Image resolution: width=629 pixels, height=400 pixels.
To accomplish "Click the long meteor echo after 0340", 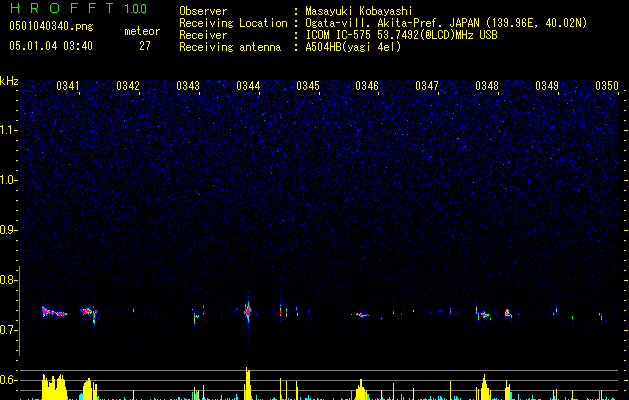I will 55,312.
